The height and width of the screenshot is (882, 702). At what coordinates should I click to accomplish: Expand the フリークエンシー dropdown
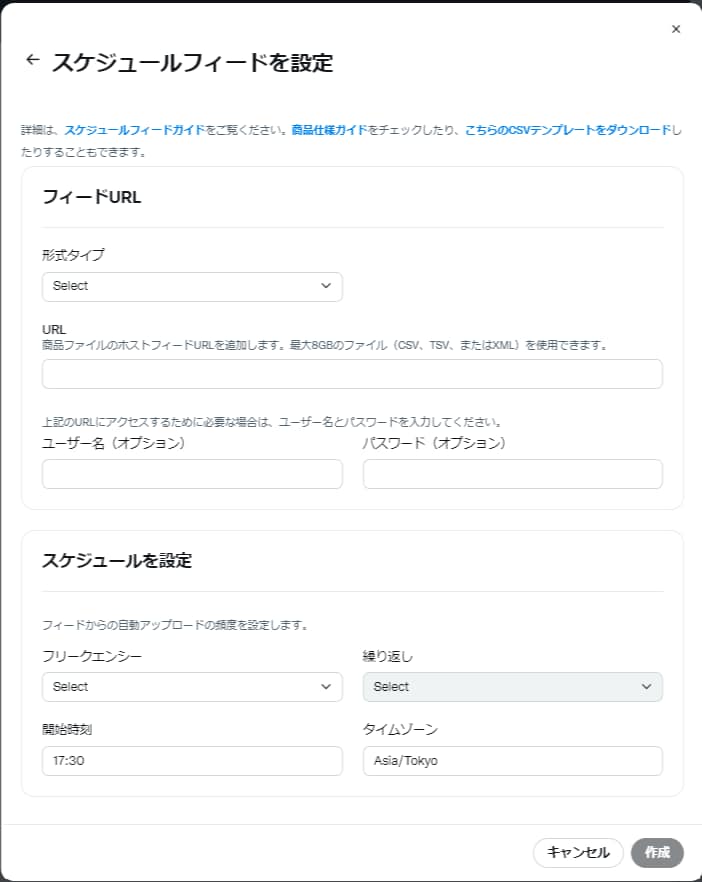pyautogui.click(x=192, y=687)
